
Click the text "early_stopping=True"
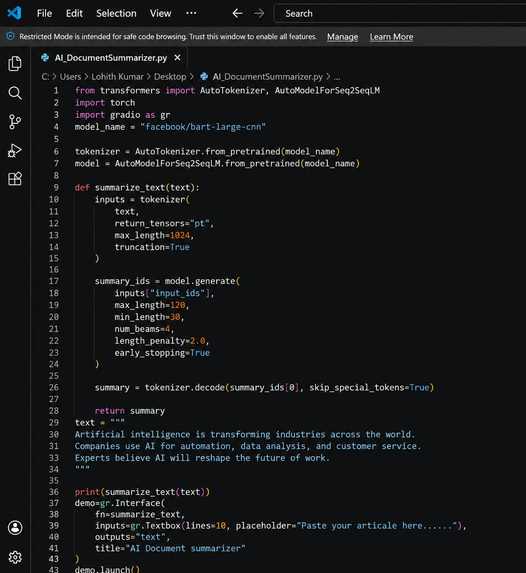[x=162, y=353]
